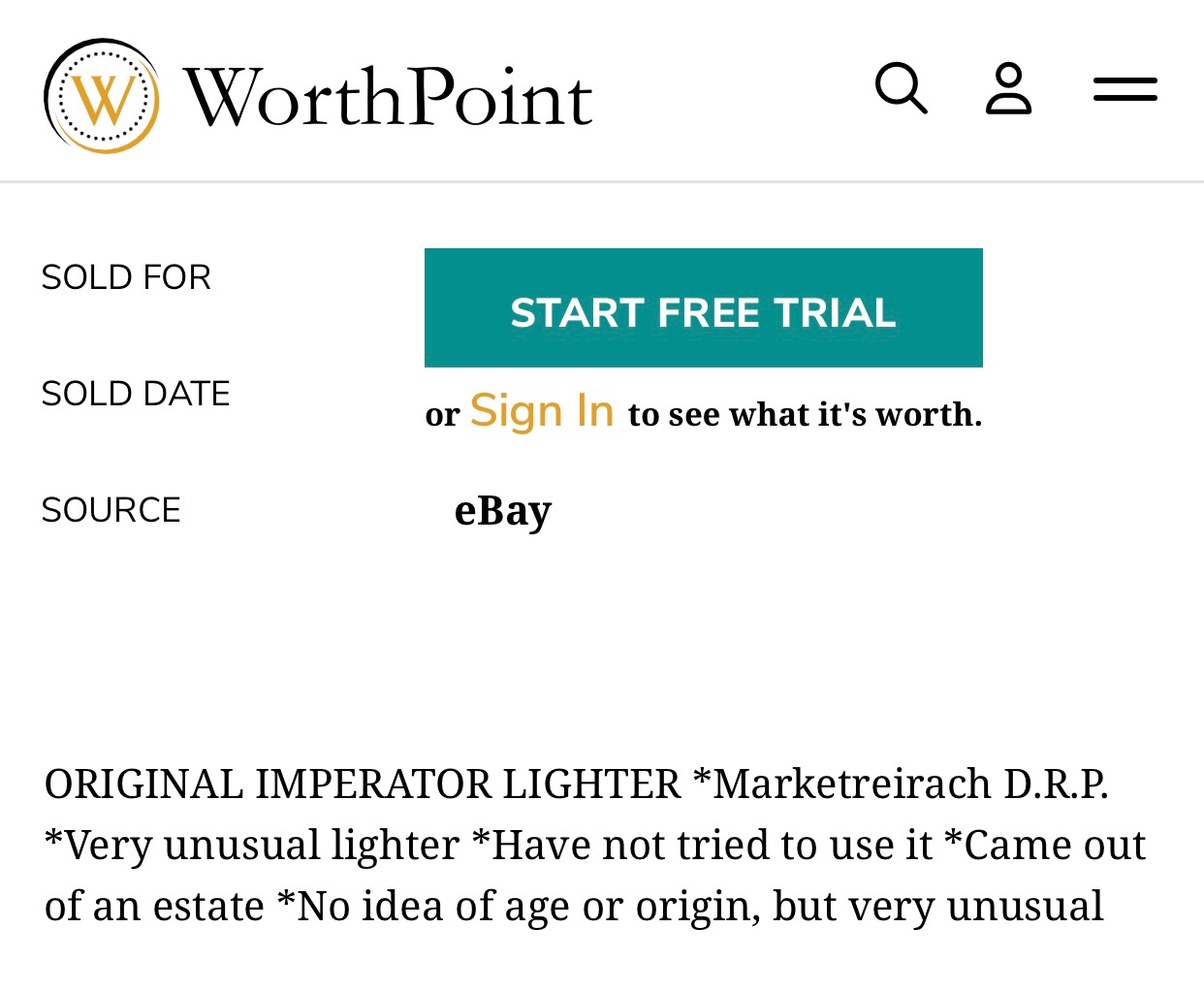Open the search magnifier icon
This screenshot has width=1204, height=992.
click(x=902, y=89)
